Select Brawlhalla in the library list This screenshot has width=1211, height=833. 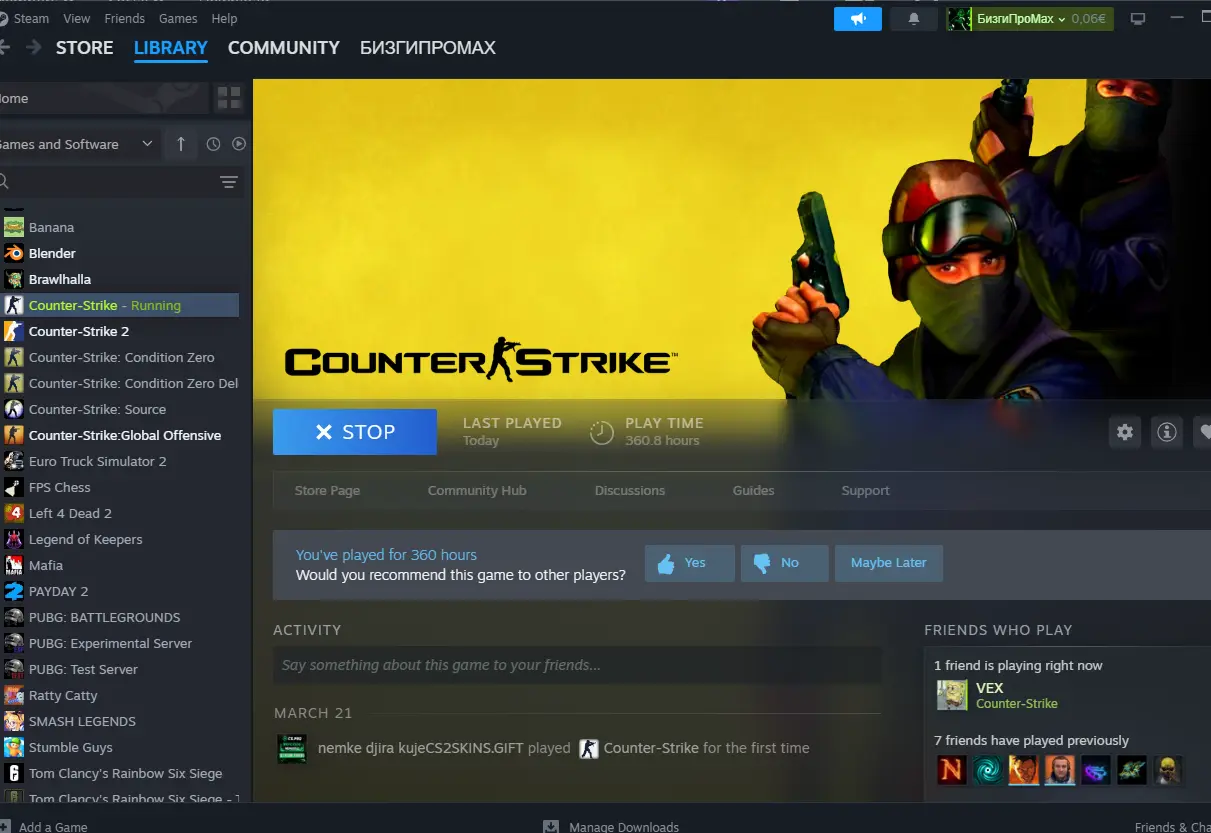click(120, 279)
